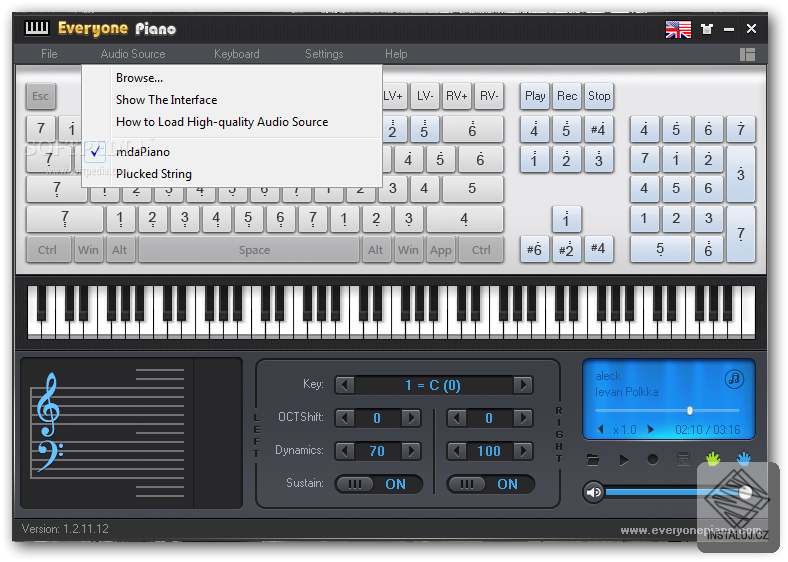The image size is (788, 562).
Task: Open the Help menu
Action: [396, 54]
